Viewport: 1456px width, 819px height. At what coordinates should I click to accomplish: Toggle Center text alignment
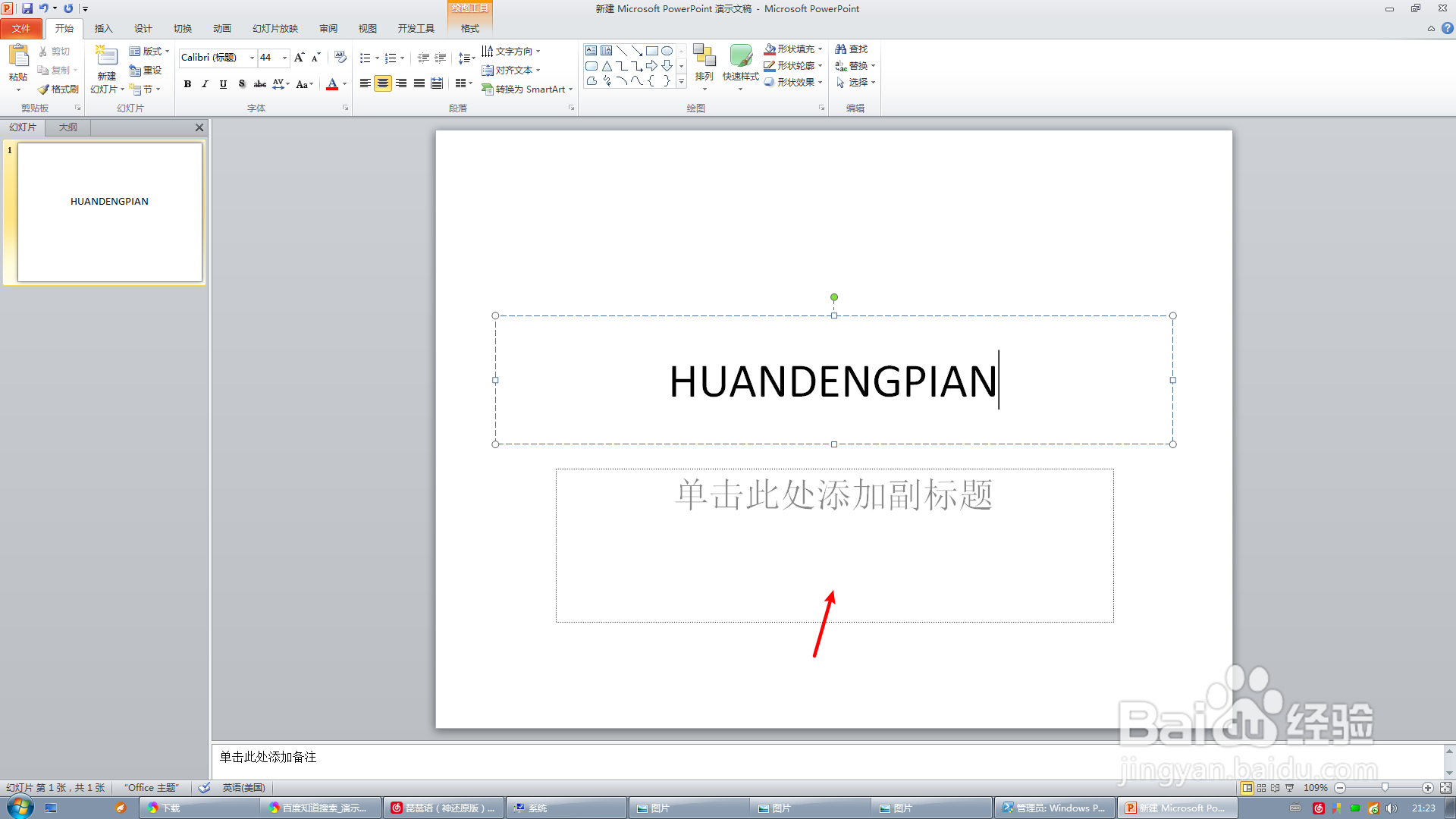tap(383, 83)
